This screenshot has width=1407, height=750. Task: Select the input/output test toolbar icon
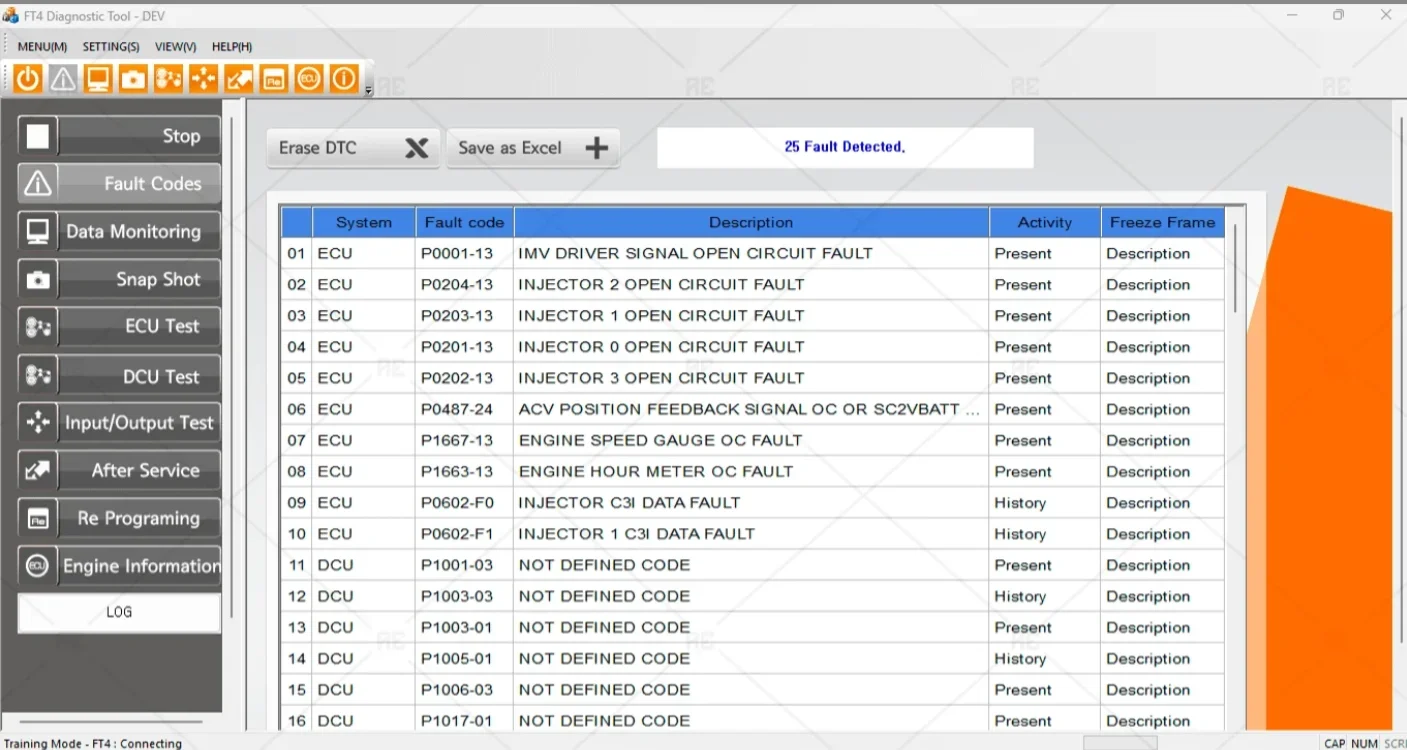tap(203, 78)
